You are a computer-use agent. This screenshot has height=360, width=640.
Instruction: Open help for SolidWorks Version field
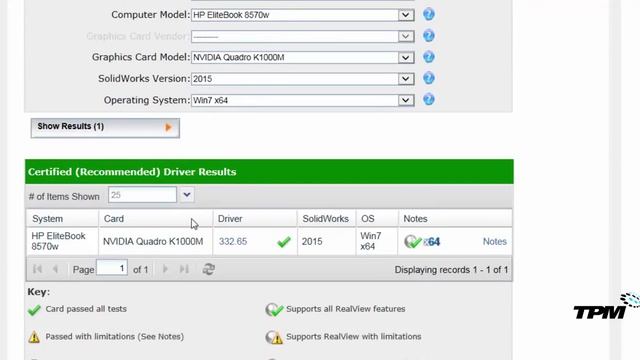(429, 78)
